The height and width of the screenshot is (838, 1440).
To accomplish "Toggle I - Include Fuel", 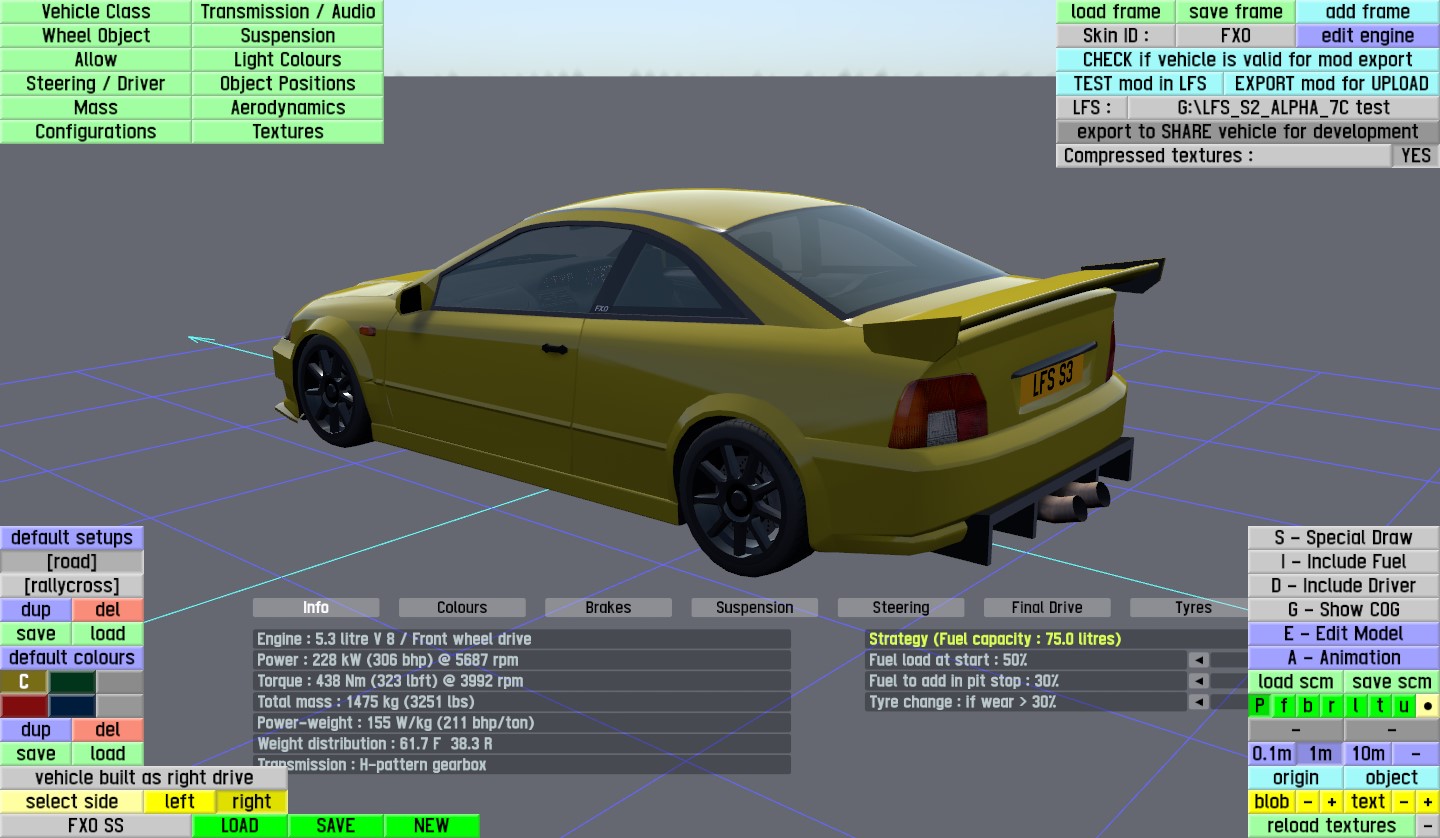I will (x=1343, y=562).
